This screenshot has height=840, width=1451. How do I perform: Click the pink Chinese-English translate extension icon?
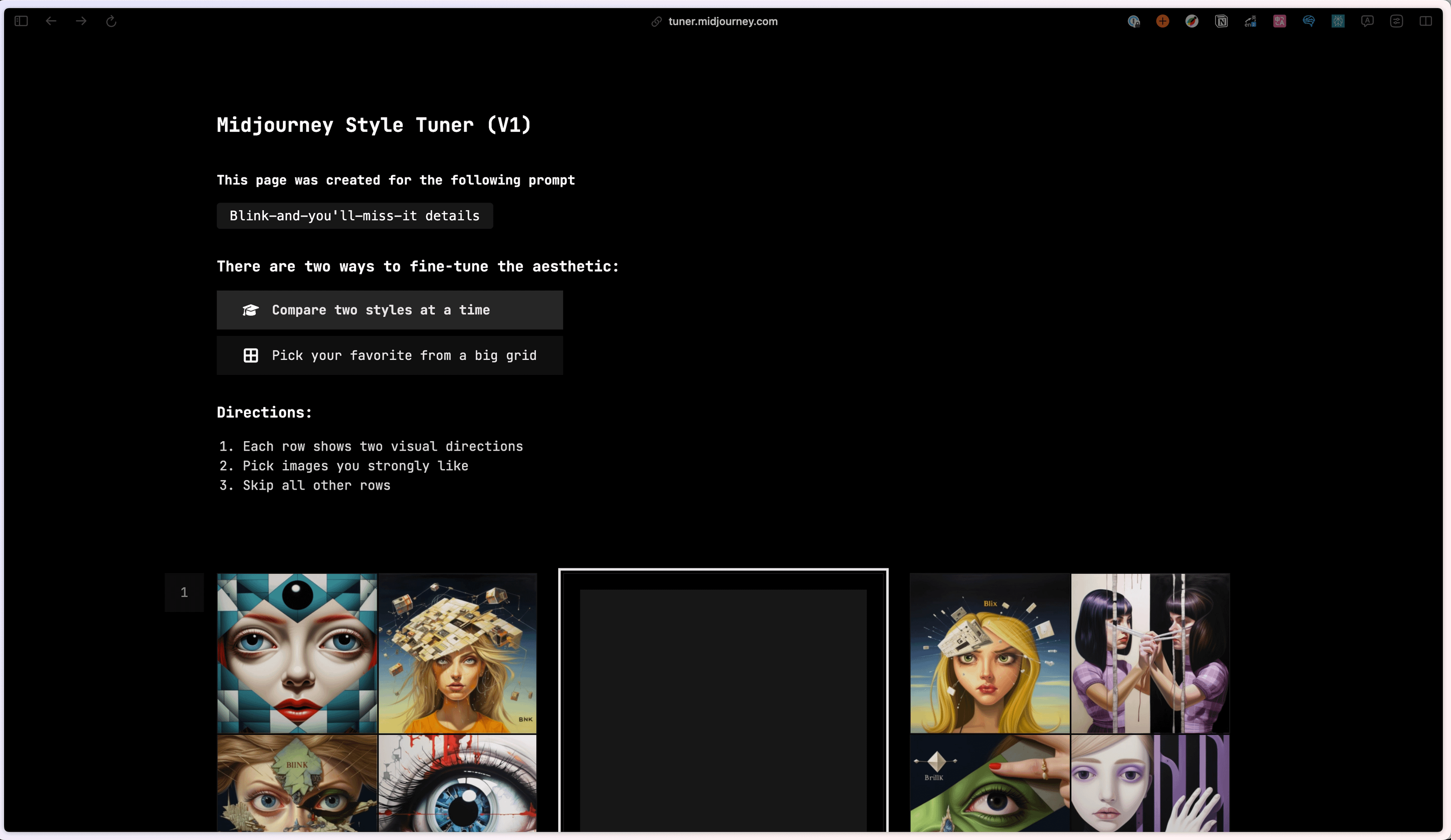click(x=1280, y=21)
